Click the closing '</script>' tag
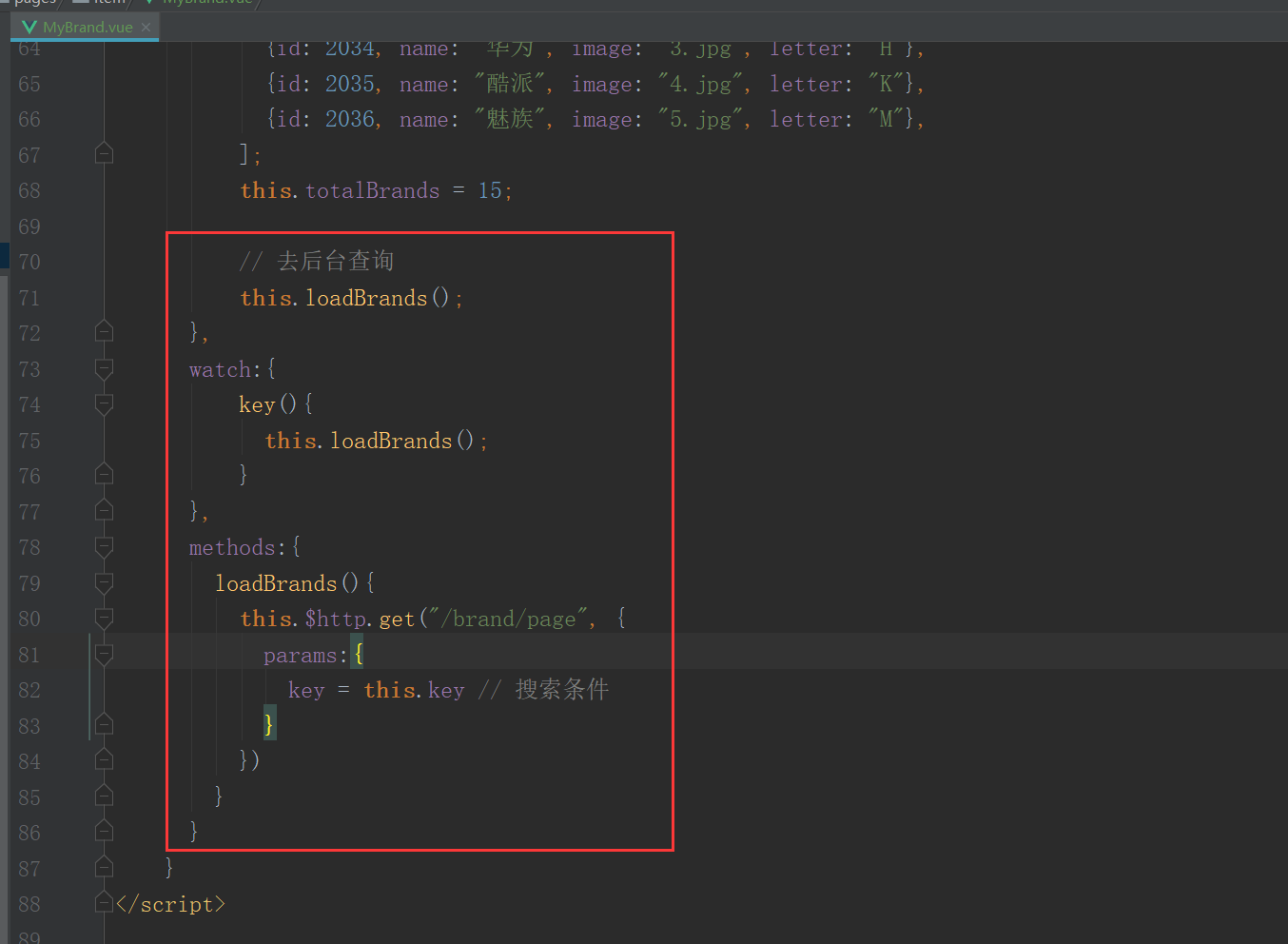Screen dimensions: 1288x944 170,904
